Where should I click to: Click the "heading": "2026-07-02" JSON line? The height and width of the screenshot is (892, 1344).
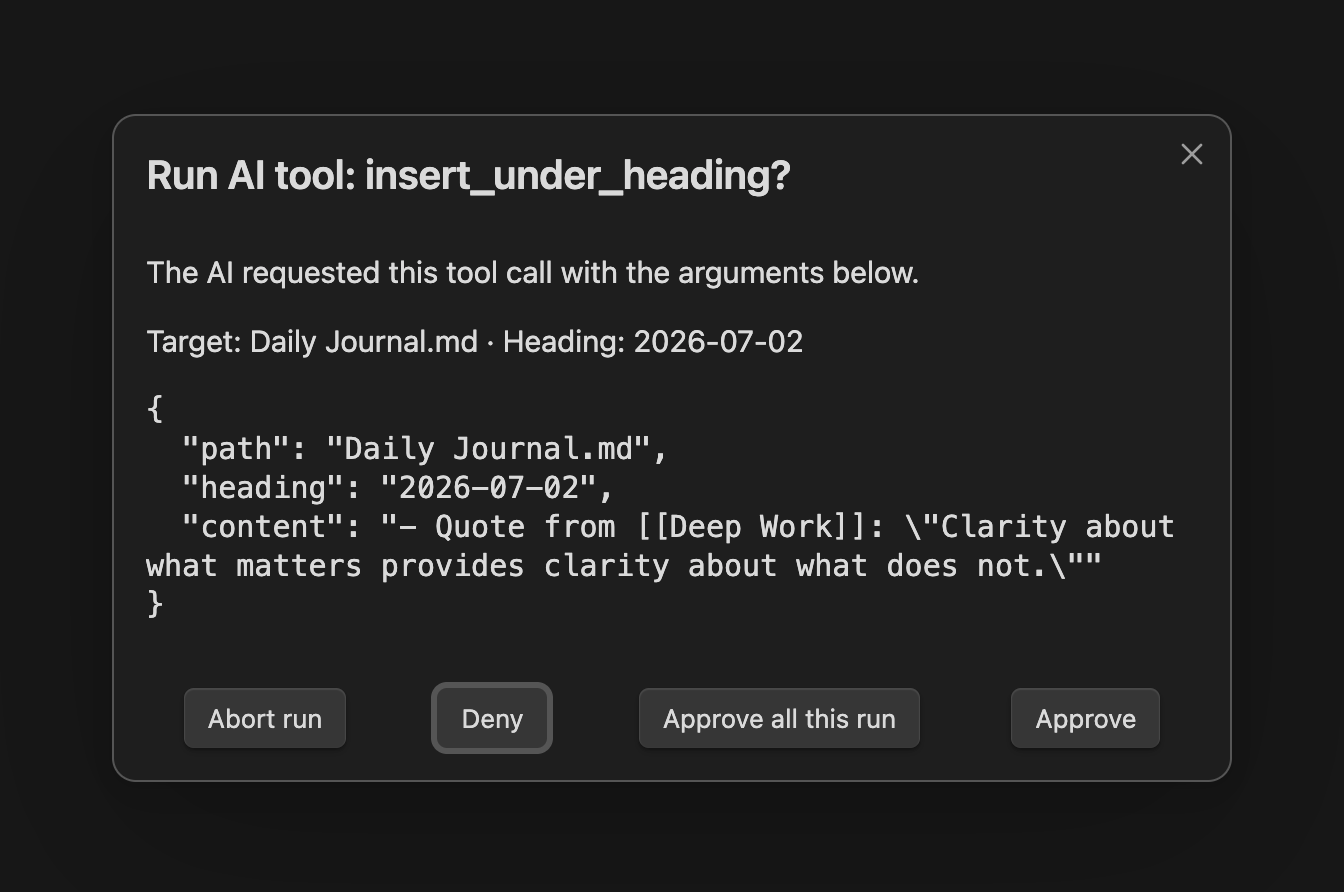click(x=398, y=487)
